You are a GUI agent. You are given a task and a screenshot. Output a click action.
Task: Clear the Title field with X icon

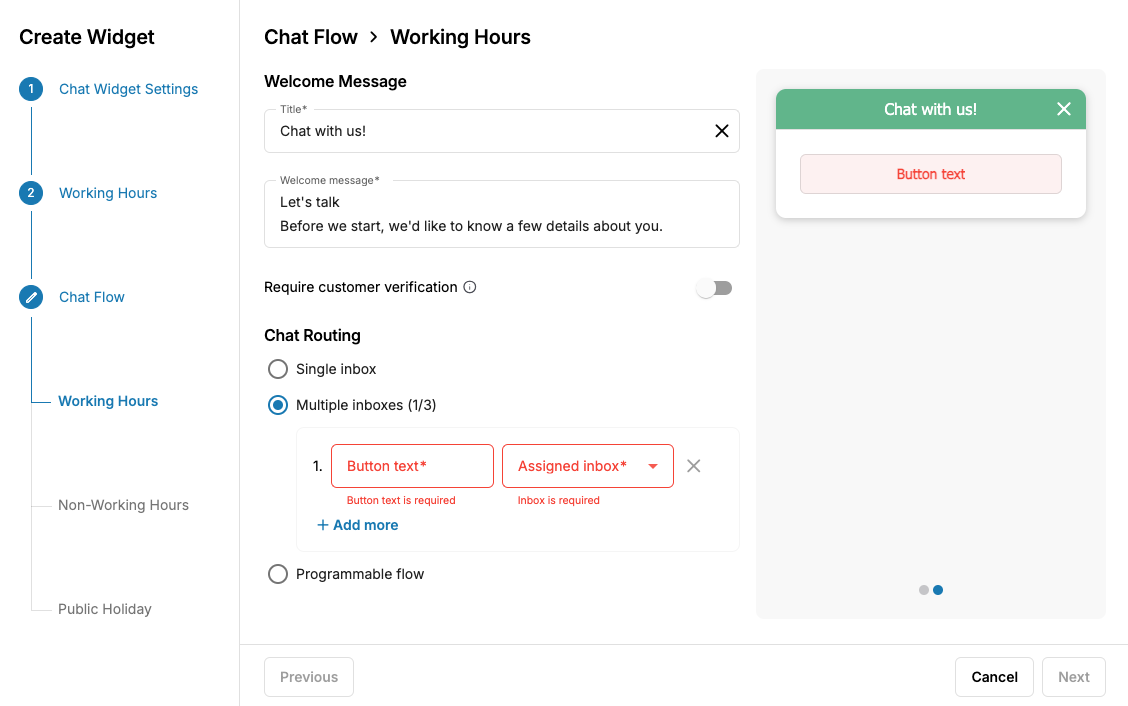[722, 131]
